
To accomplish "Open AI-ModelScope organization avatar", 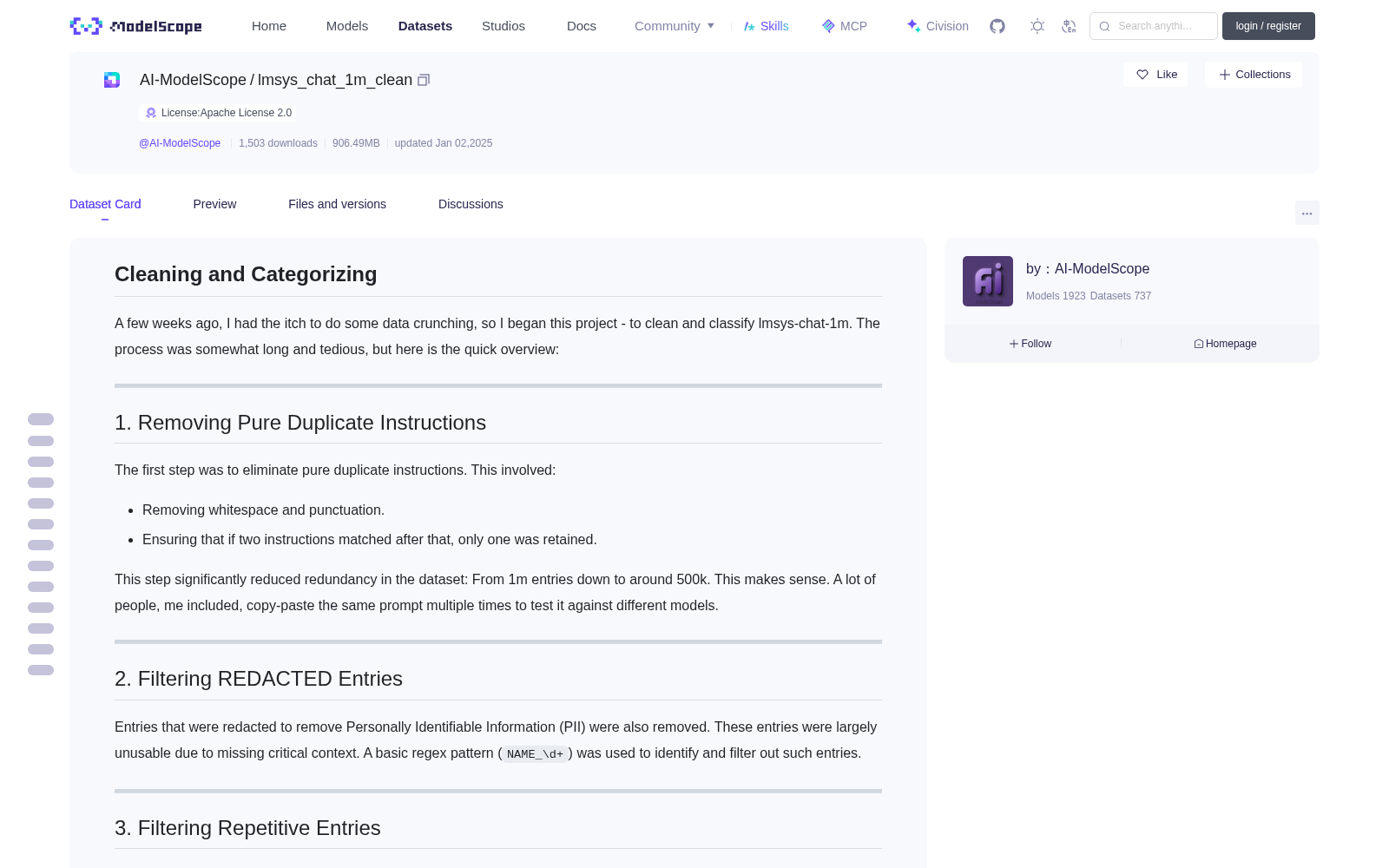I will 988,281.
